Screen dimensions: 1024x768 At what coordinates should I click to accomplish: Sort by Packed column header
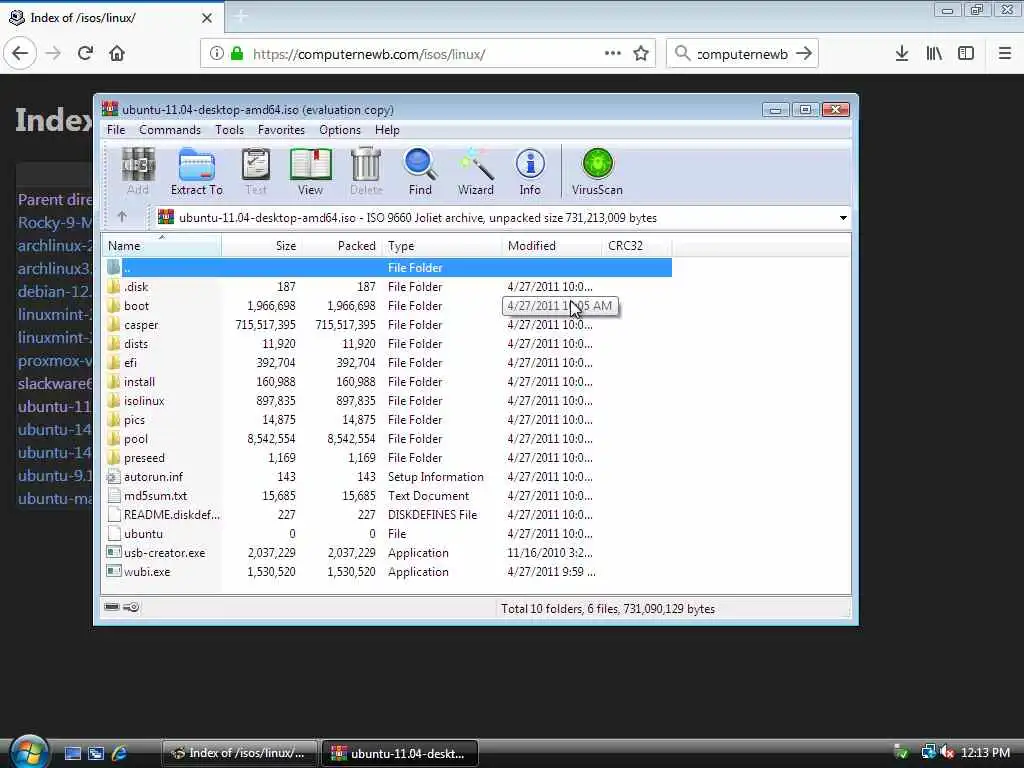[x=342, y=246]
